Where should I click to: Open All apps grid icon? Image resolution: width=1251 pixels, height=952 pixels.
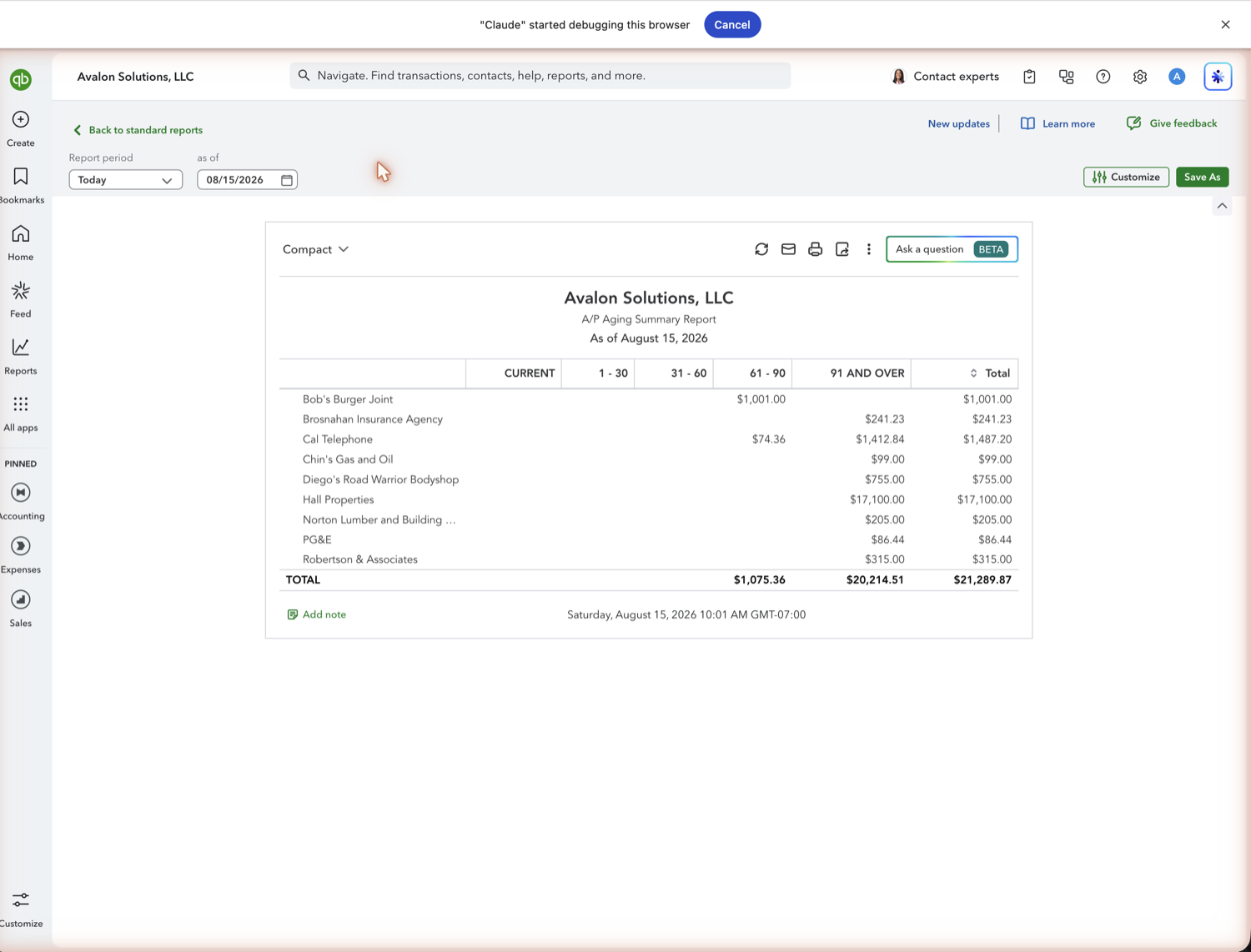point(21,404)
